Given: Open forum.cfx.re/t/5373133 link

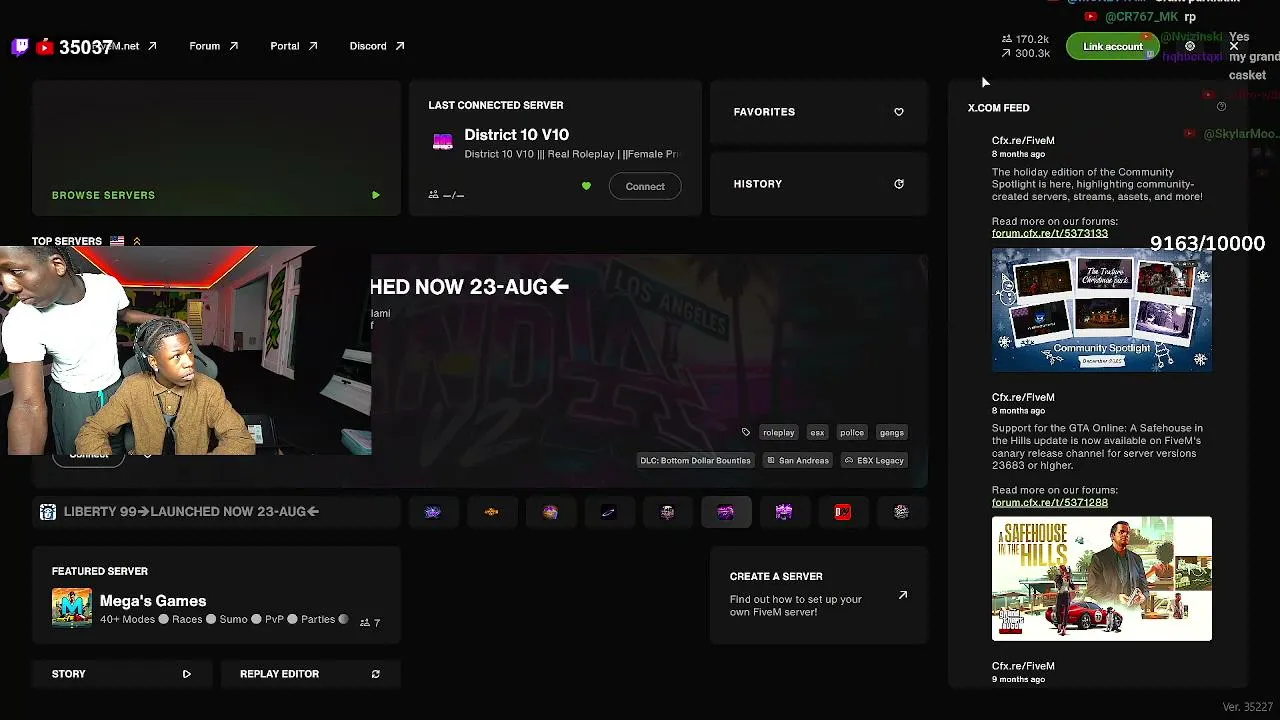Looking at the screenshot, I should 1050,233.
